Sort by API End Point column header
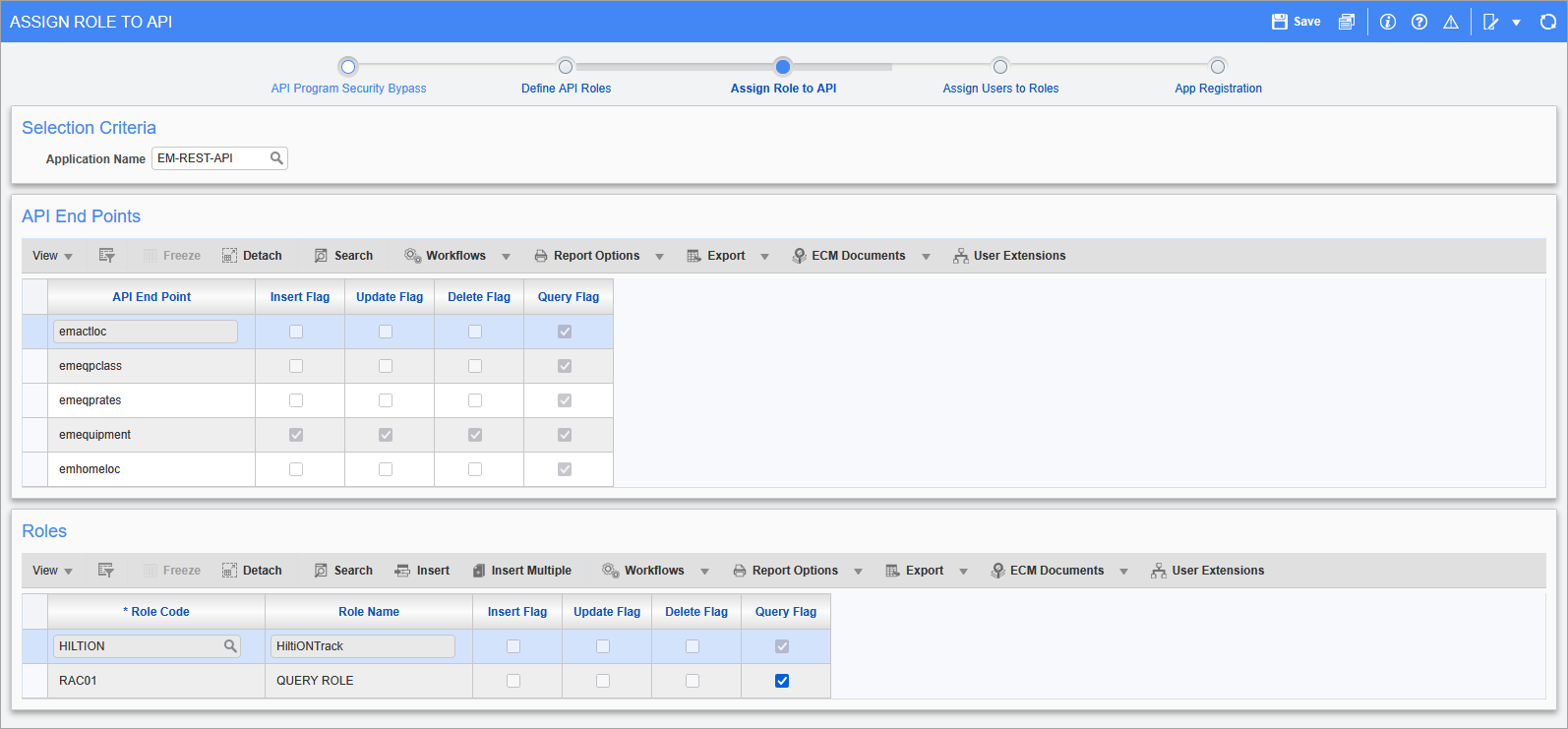1568x729 pixels. 151,297
